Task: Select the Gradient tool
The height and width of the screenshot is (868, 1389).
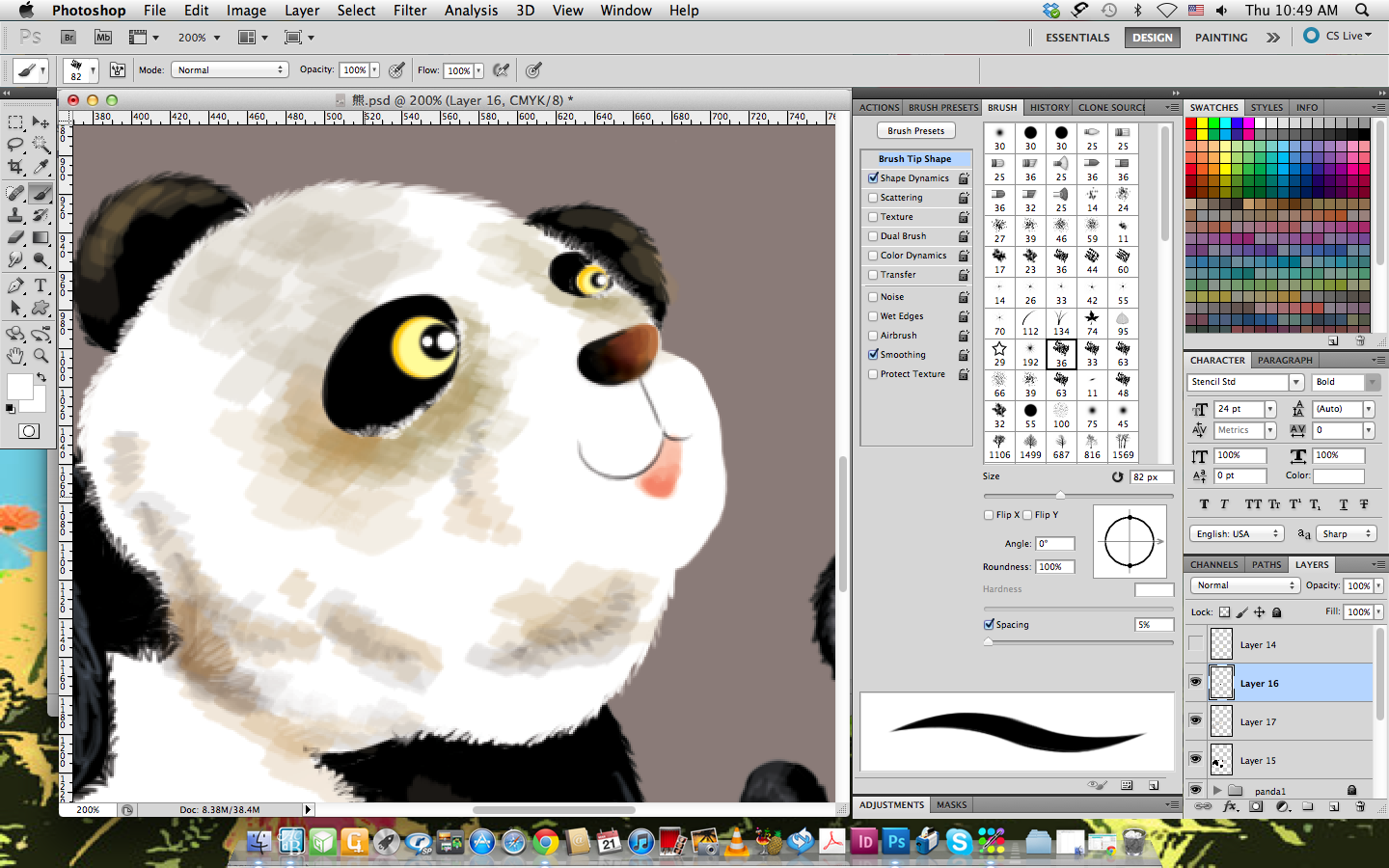Action: click(41, 237)
